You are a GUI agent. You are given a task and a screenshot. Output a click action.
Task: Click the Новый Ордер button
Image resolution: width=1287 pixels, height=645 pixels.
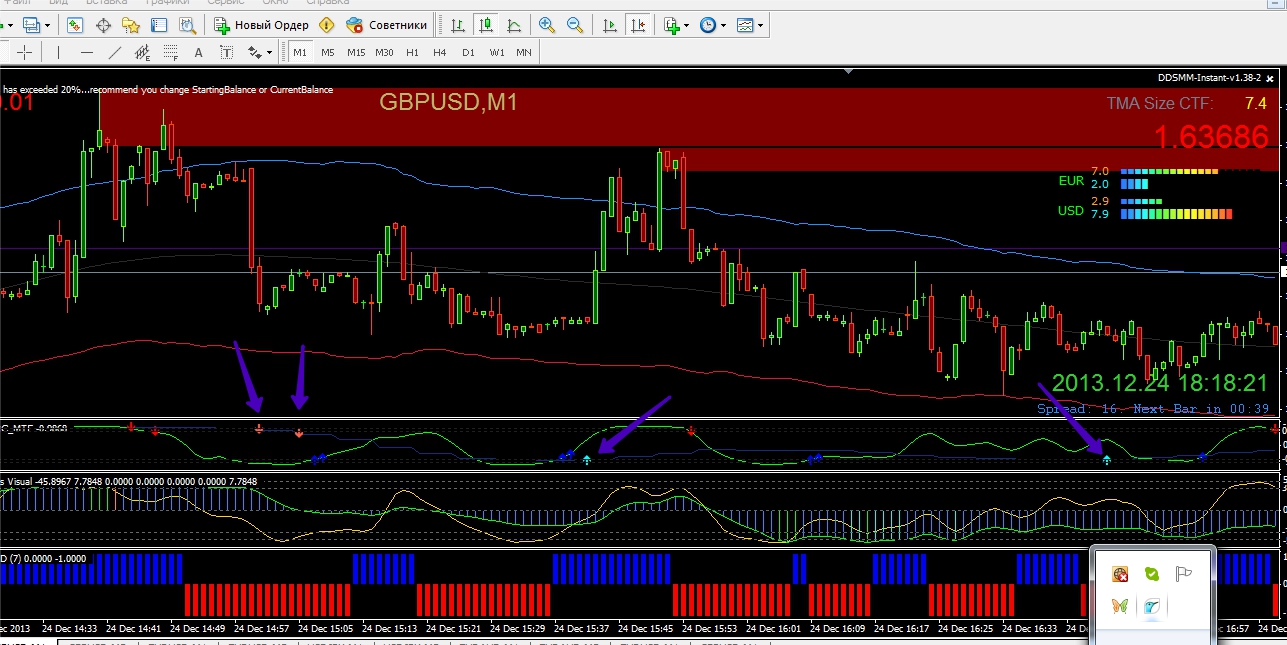[x=263, y=25]
